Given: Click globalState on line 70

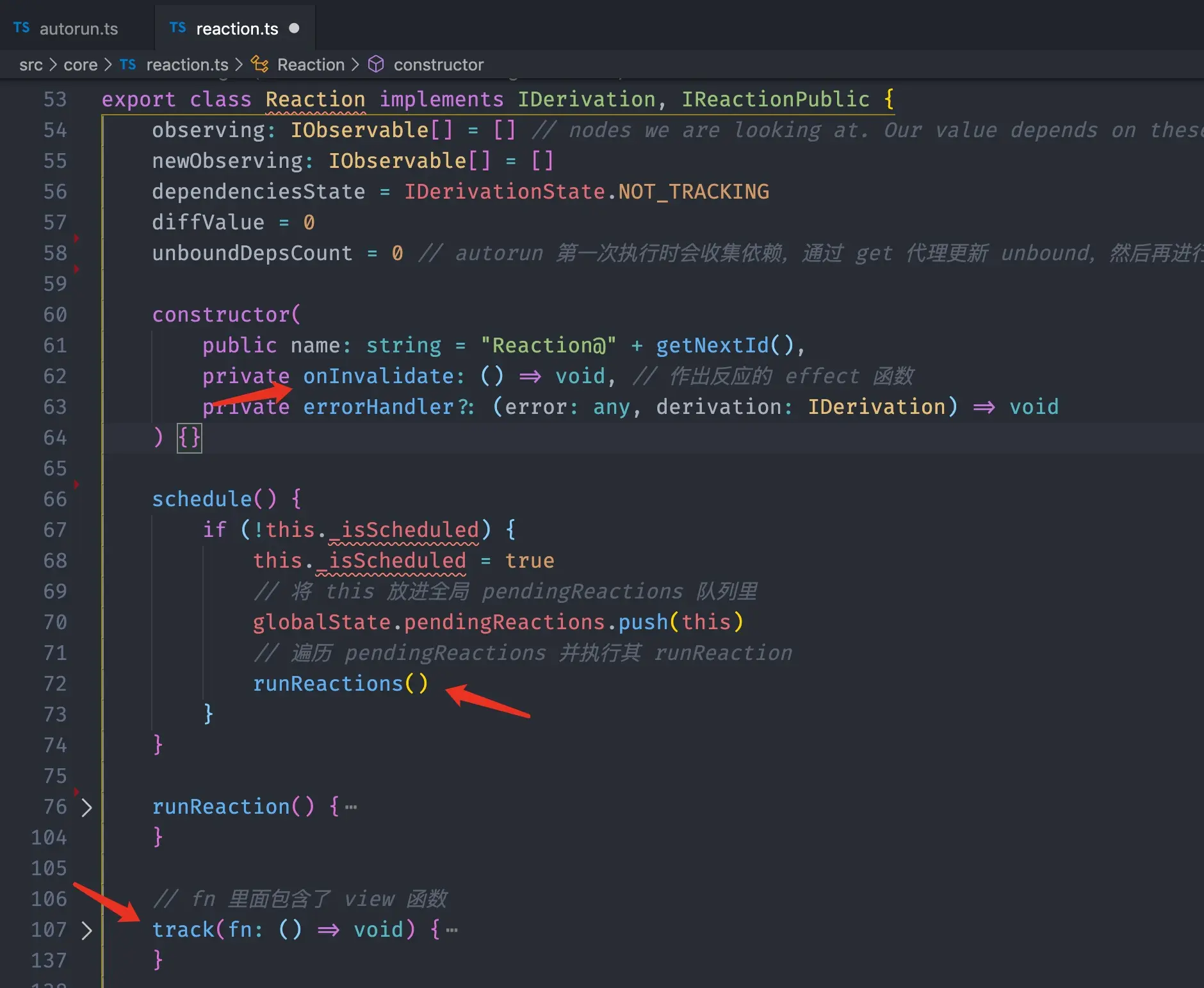Looking at the screenshot, I should [321, 623].
